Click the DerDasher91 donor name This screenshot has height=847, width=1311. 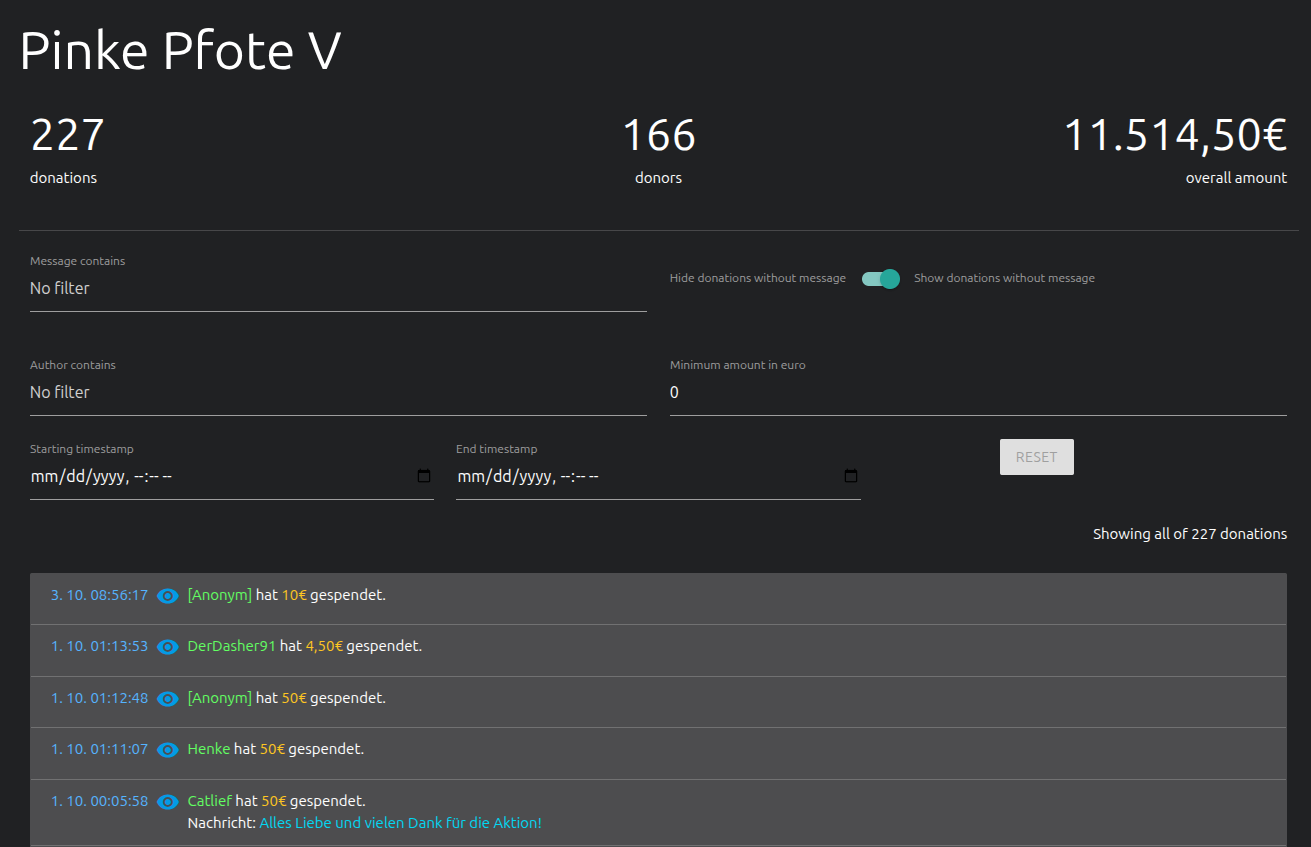(231, 646)
